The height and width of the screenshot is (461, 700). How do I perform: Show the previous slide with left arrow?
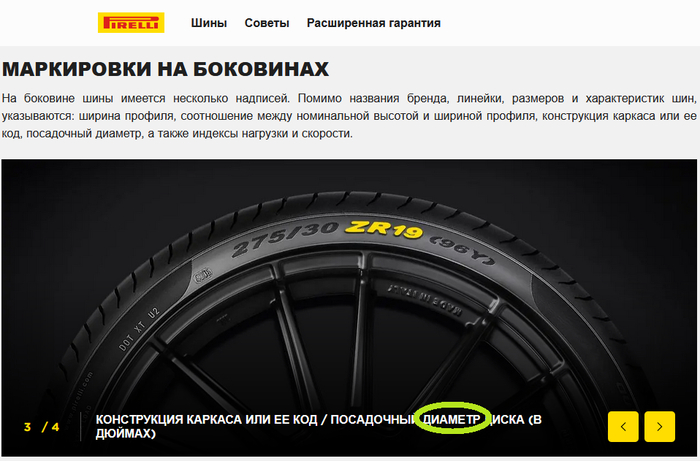[x=623, y=427]
